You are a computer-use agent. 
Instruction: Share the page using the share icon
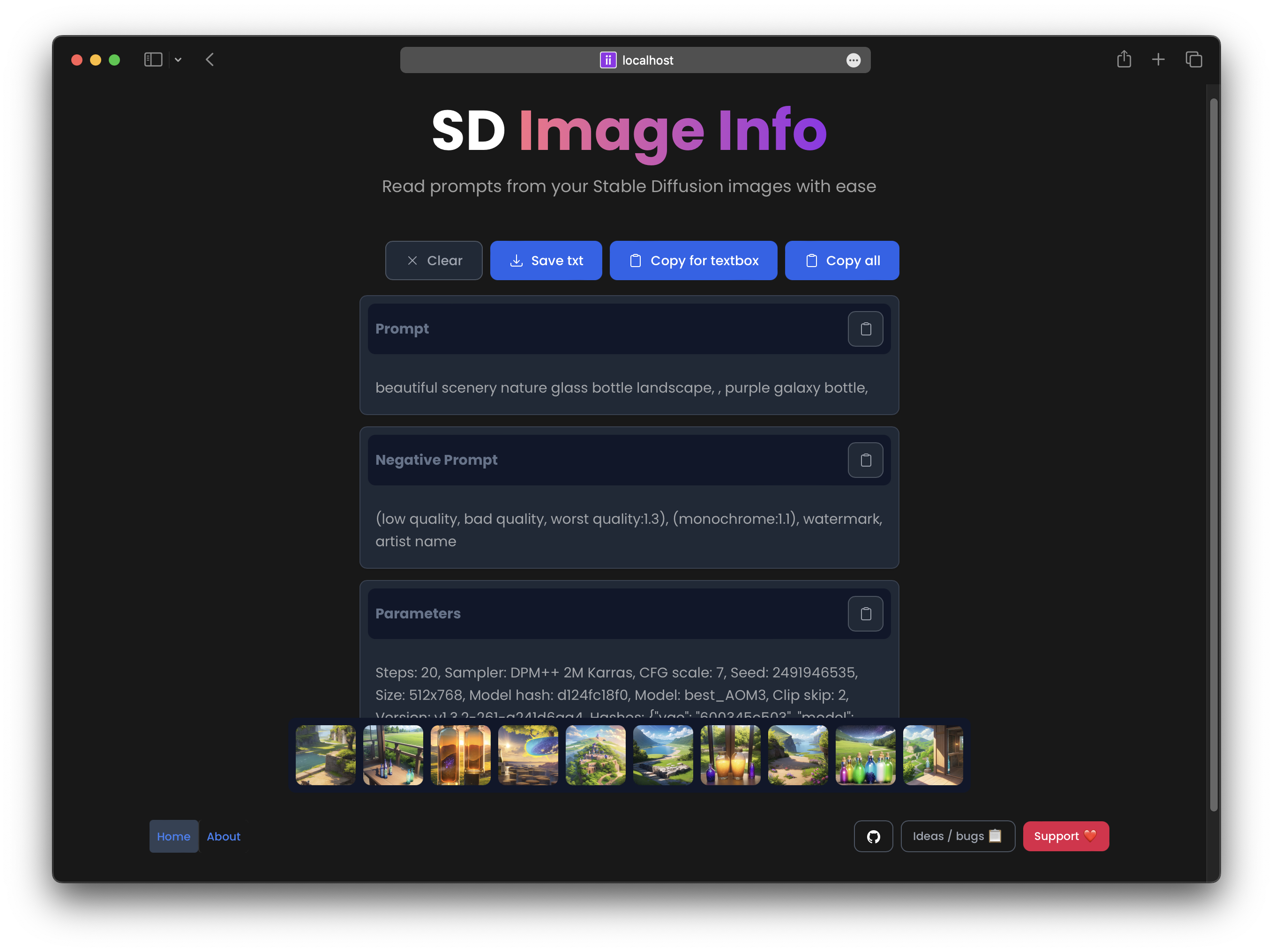click(1124, 59)
